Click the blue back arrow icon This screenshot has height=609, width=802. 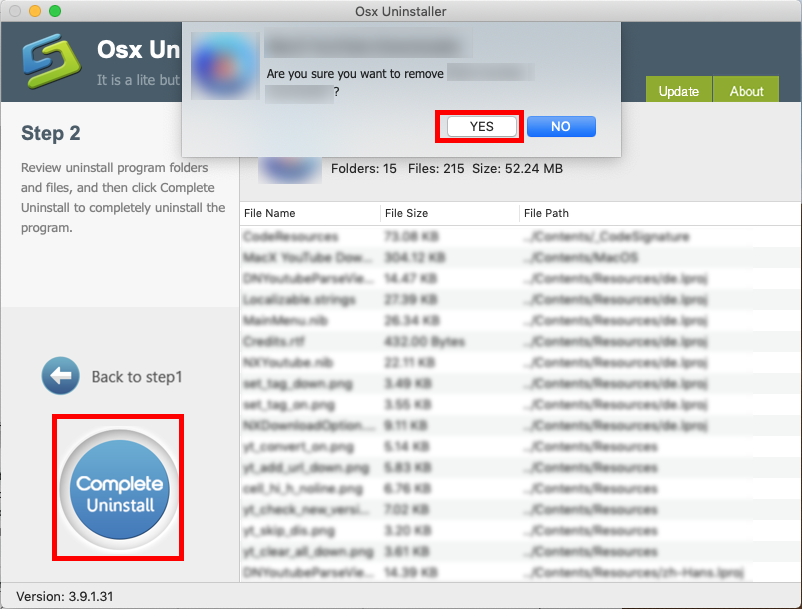click(x=60, y=376)
